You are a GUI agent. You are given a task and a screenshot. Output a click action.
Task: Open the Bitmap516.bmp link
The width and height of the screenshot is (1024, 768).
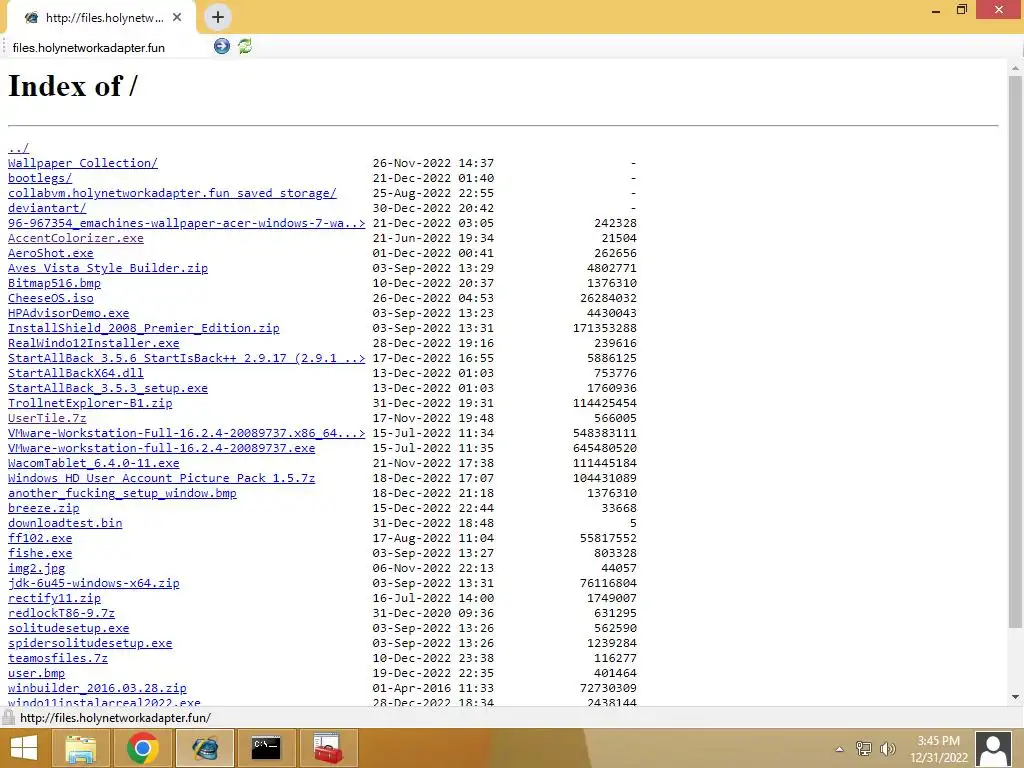tap(54, 283)
